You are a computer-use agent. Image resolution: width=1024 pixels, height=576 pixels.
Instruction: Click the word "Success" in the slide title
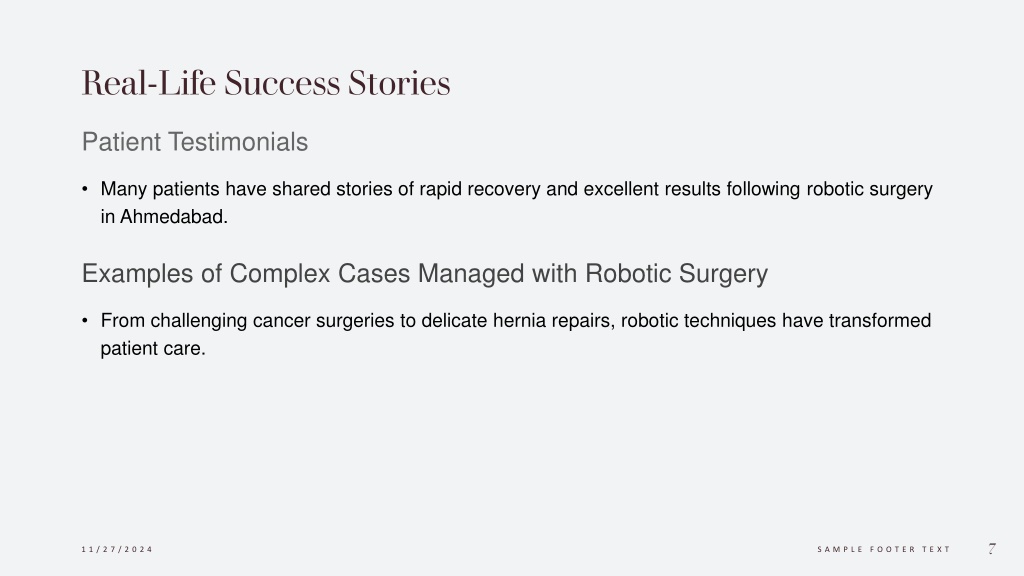[x=282, y=84]
